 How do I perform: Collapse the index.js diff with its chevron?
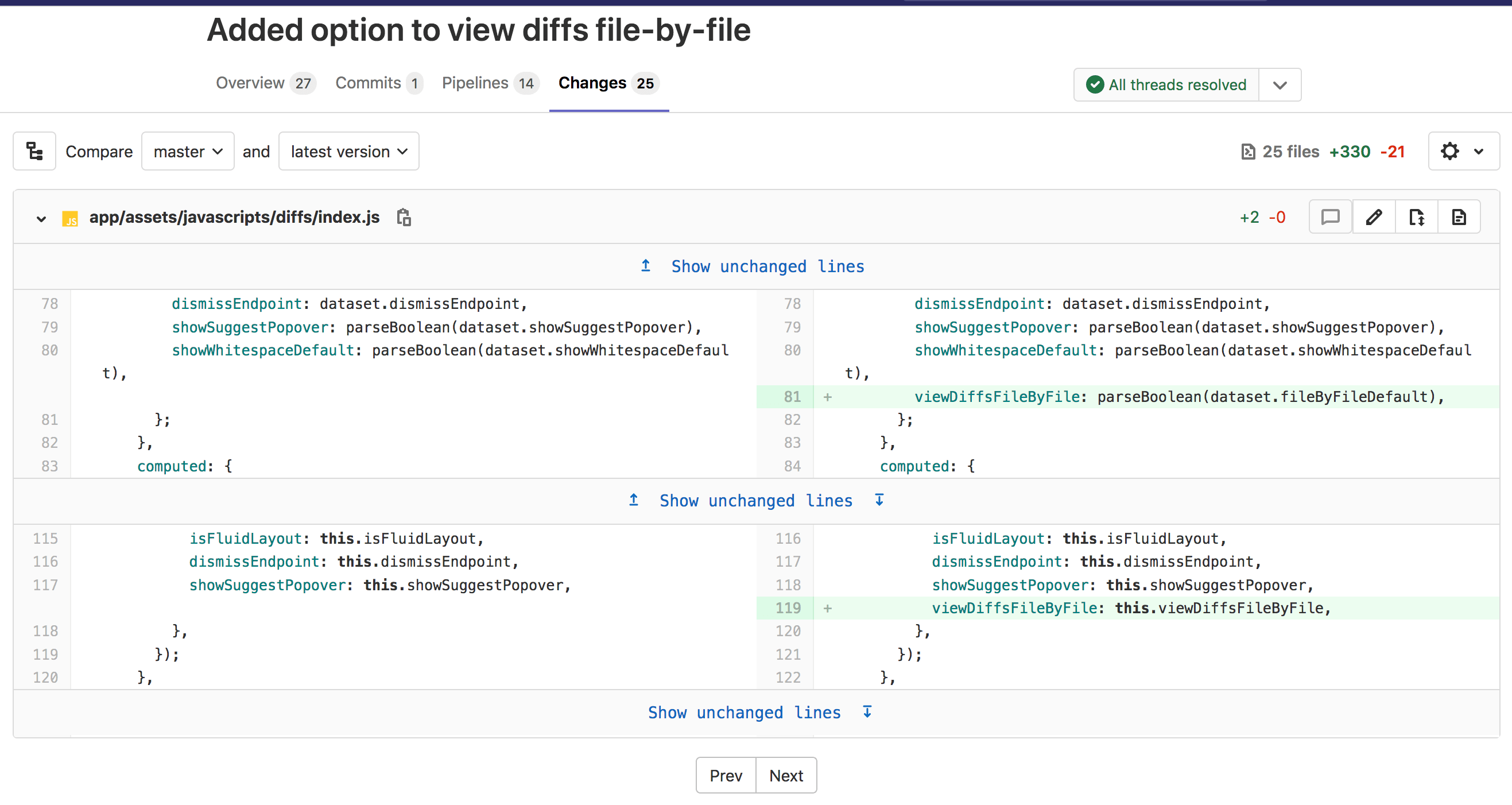tap(41, 218)
